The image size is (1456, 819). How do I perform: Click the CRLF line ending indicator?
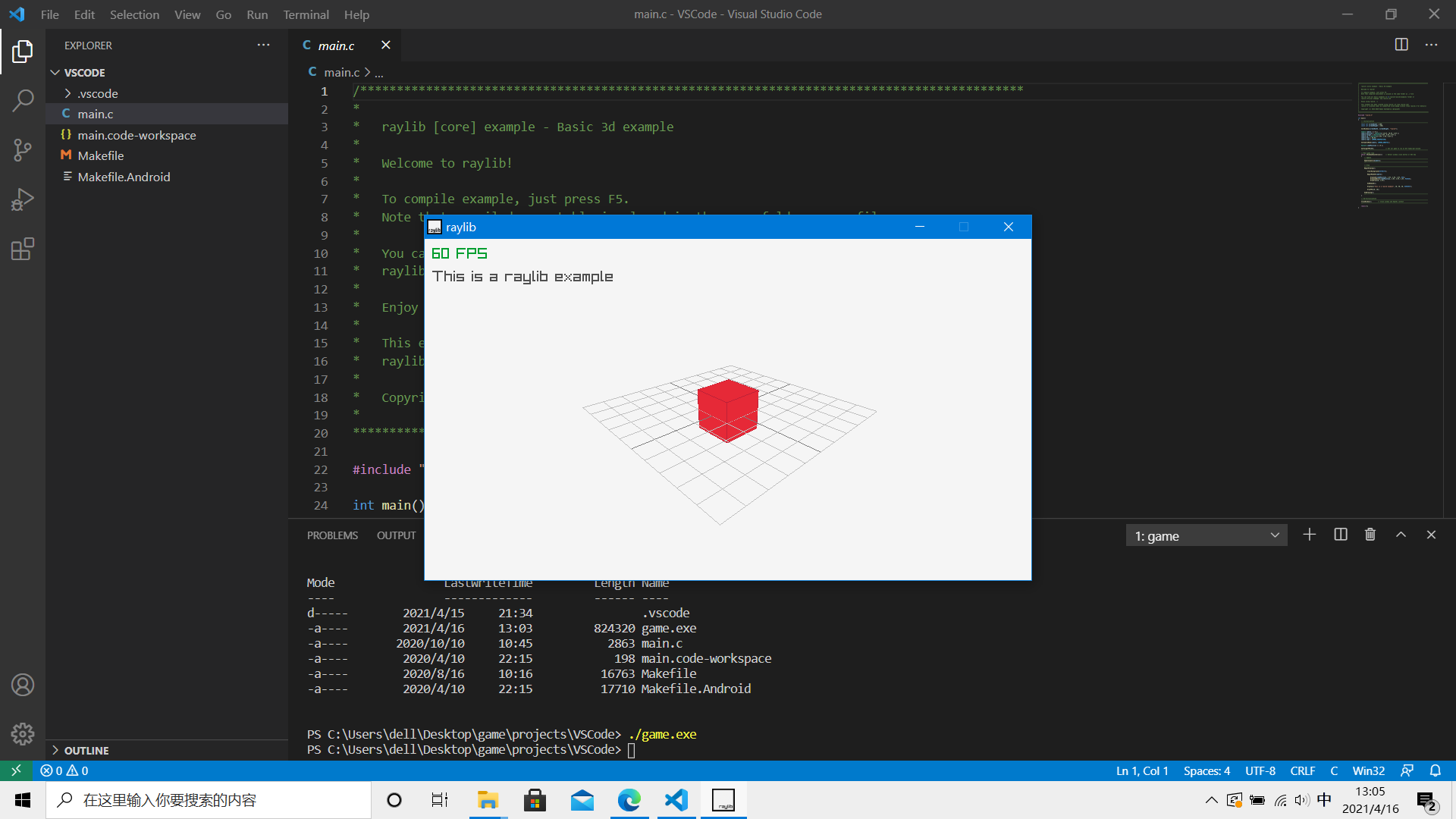tap(1302, 770)
